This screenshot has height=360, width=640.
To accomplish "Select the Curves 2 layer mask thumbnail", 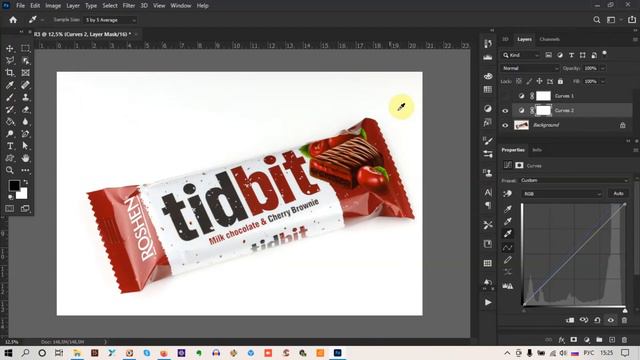I will [x=543, y=110].
